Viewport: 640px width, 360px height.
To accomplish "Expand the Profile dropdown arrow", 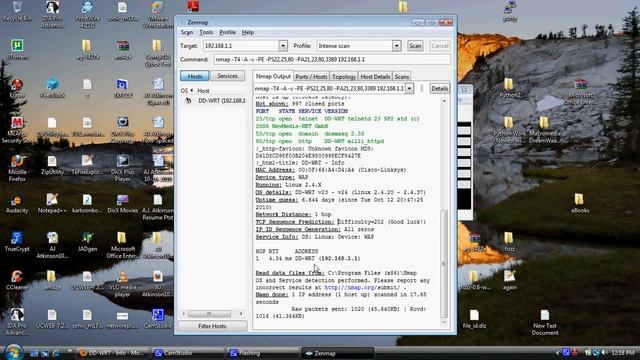I will pyautogui.click(x=396, y=46).
